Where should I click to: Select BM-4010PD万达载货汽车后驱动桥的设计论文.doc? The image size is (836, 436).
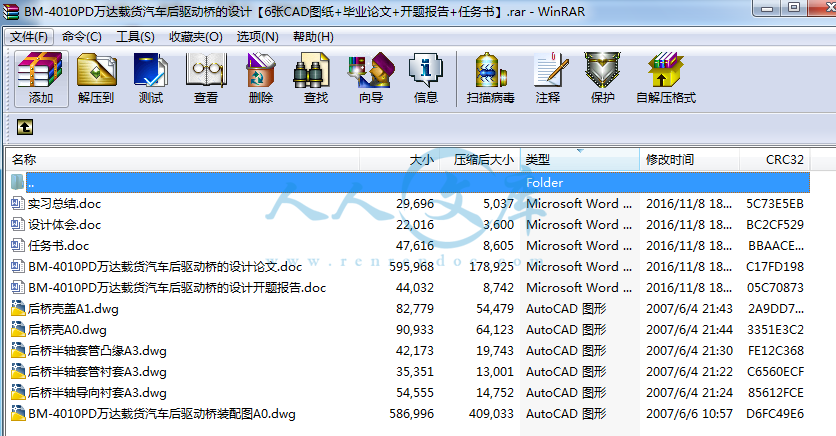(165, 267)
